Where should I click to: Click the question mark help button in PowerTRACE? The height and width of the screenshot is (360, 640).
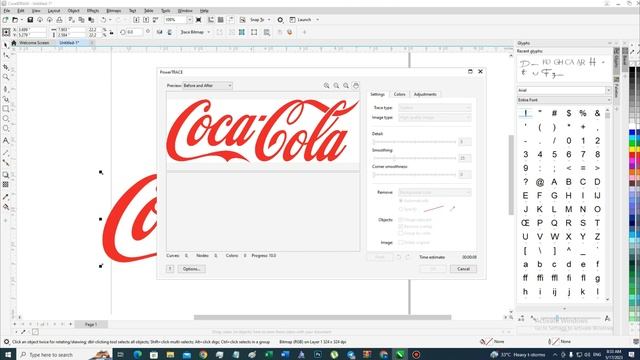pyautogui.click(x=170, y=269)
